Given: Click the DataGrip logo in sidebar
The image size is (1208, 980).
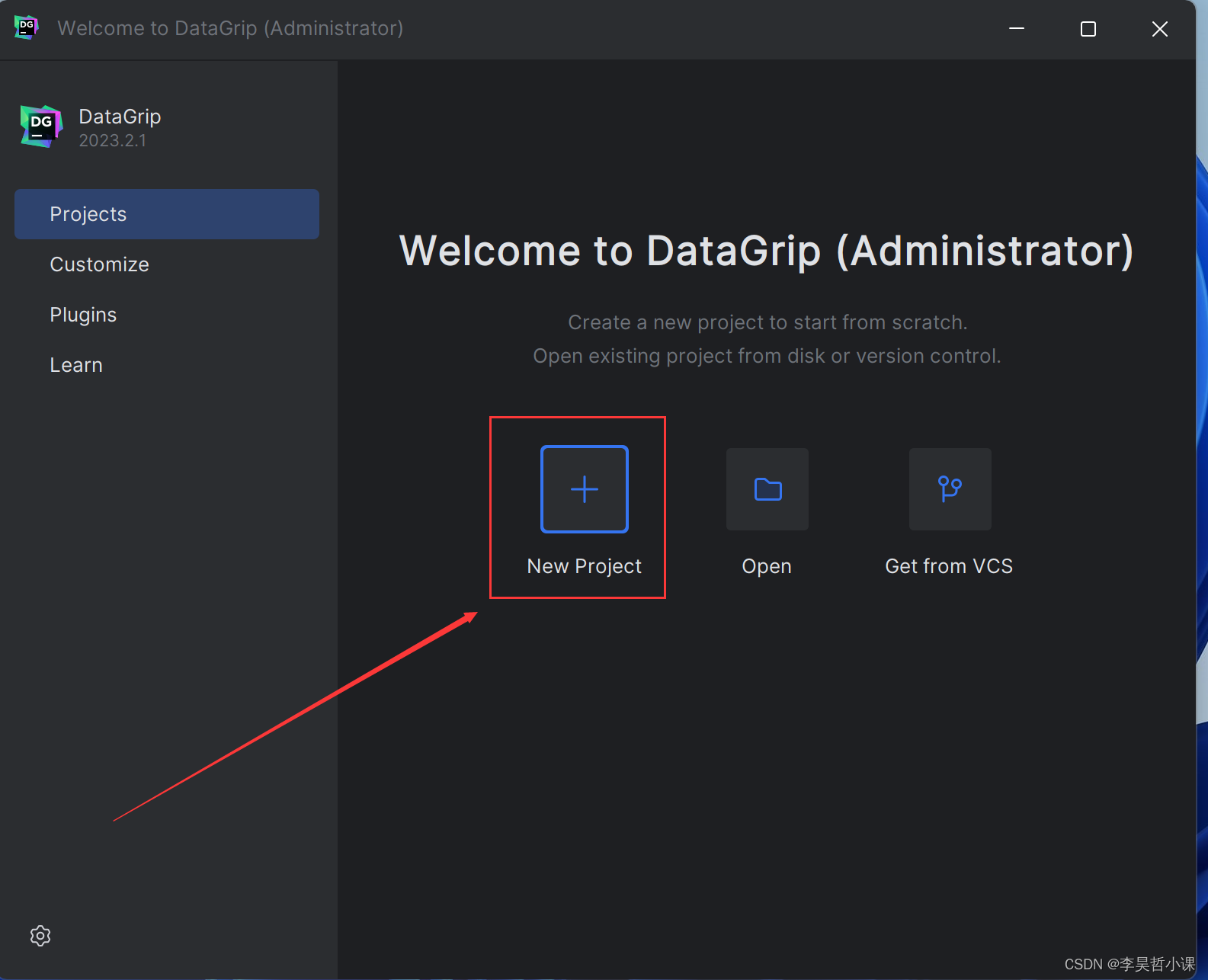Looking at the screenshot, I should (x=41, y=127).
